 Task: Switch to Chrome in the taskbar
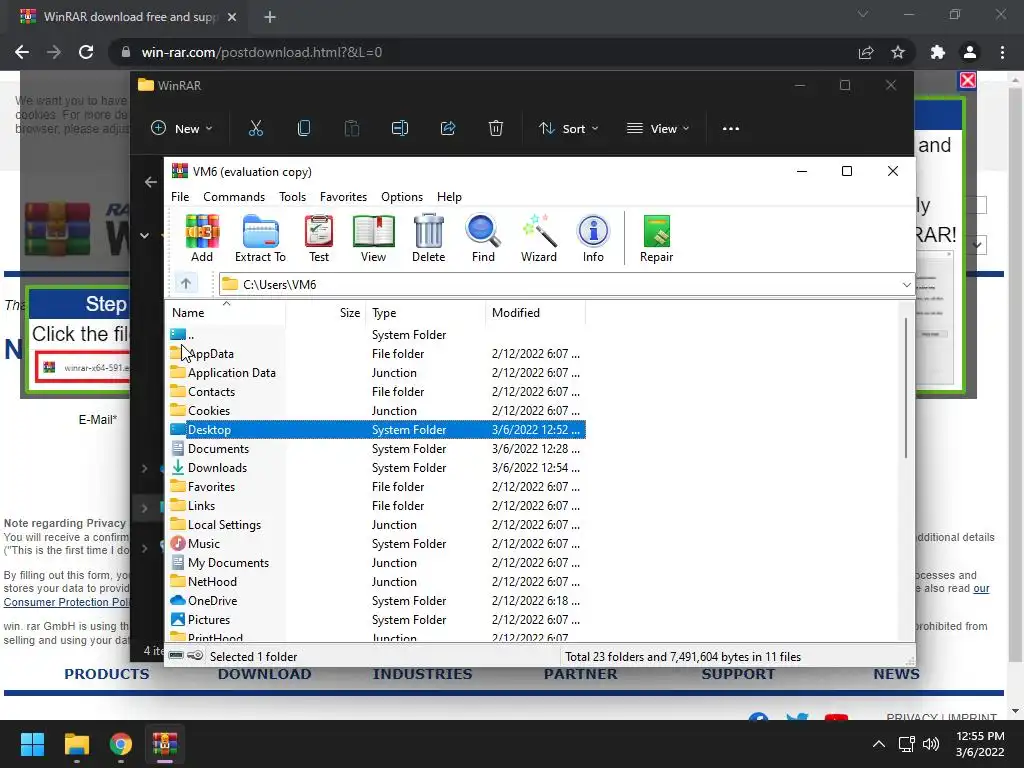[x=121, y=744]
